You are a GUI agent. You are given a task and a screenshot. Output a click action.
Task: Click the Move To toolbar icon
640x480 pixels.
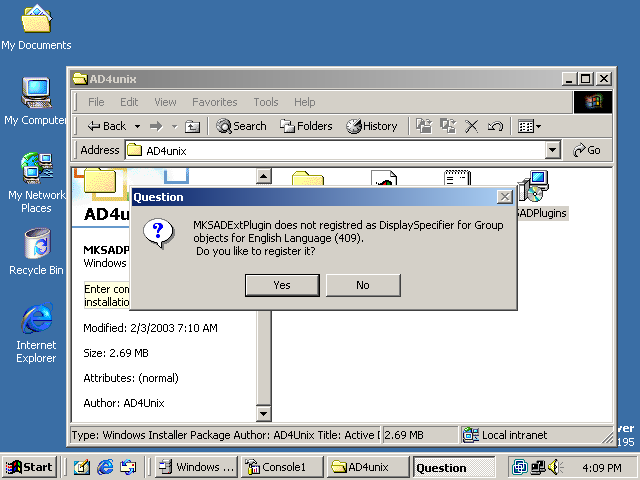pyautogui.click(x=424, y=126)
